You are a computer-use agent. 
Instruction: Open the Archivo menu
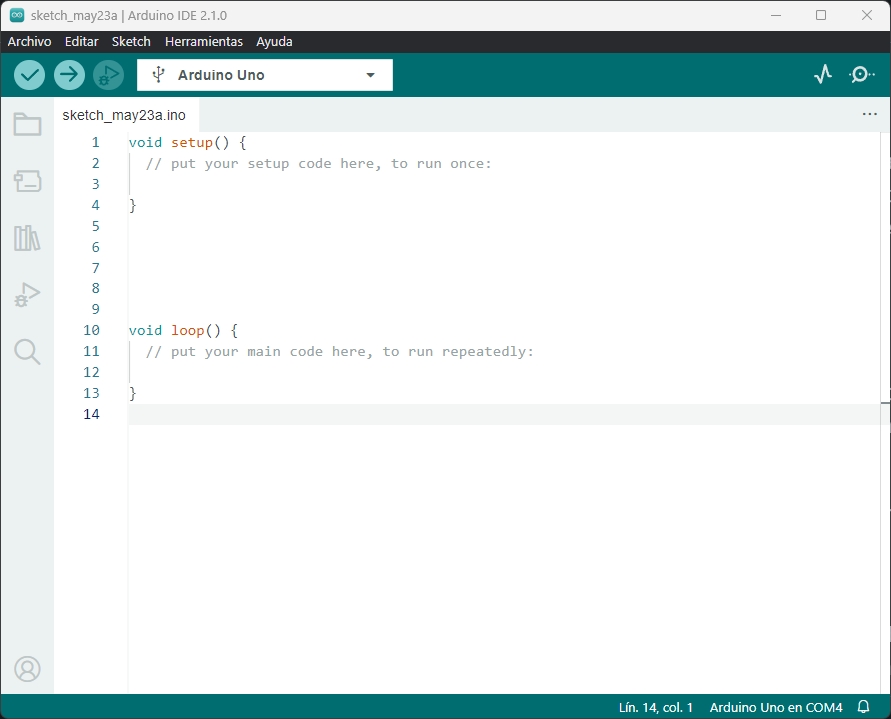point(29,42)
